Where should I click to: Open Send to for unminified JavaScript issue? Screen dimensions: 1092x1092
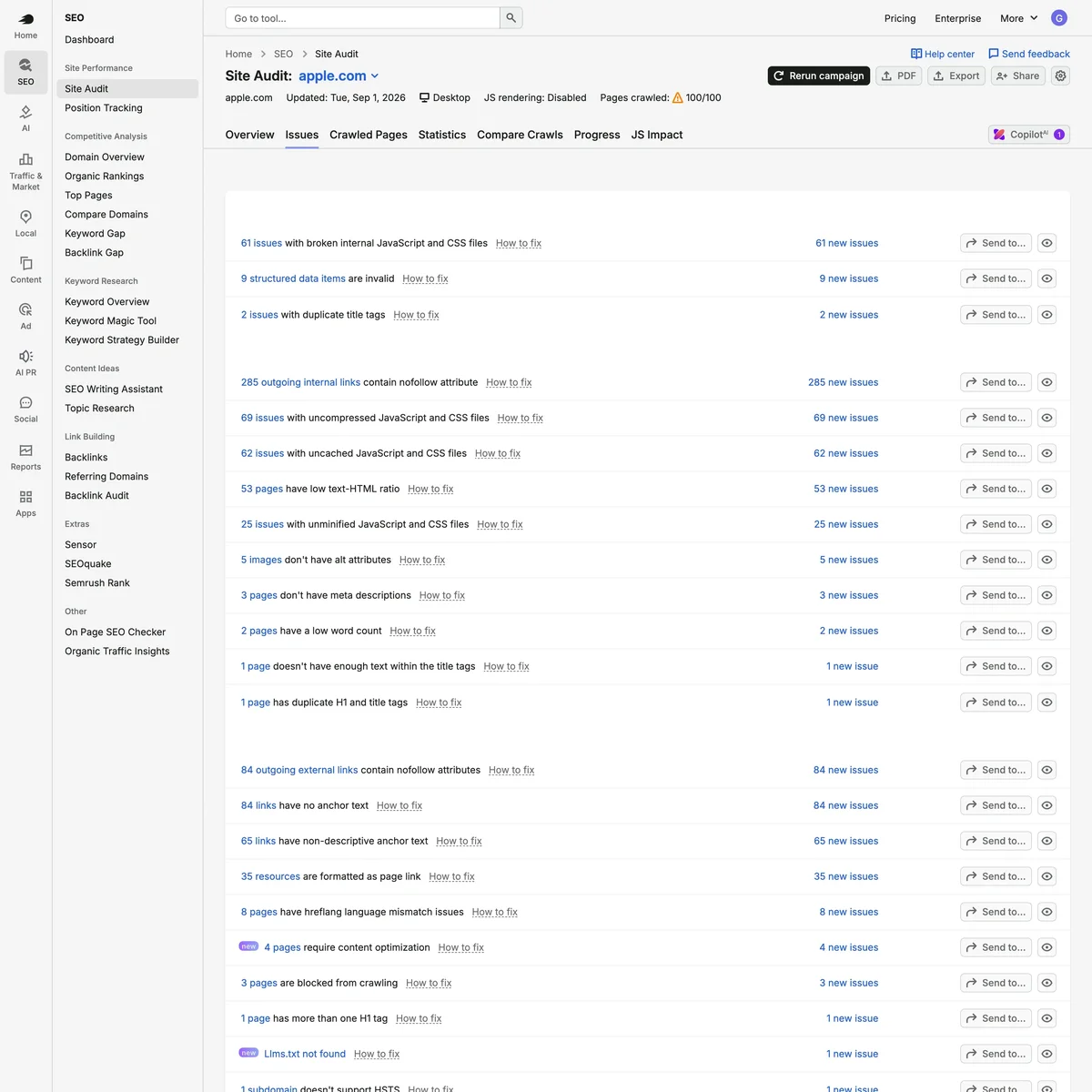(x=996, y=524)
